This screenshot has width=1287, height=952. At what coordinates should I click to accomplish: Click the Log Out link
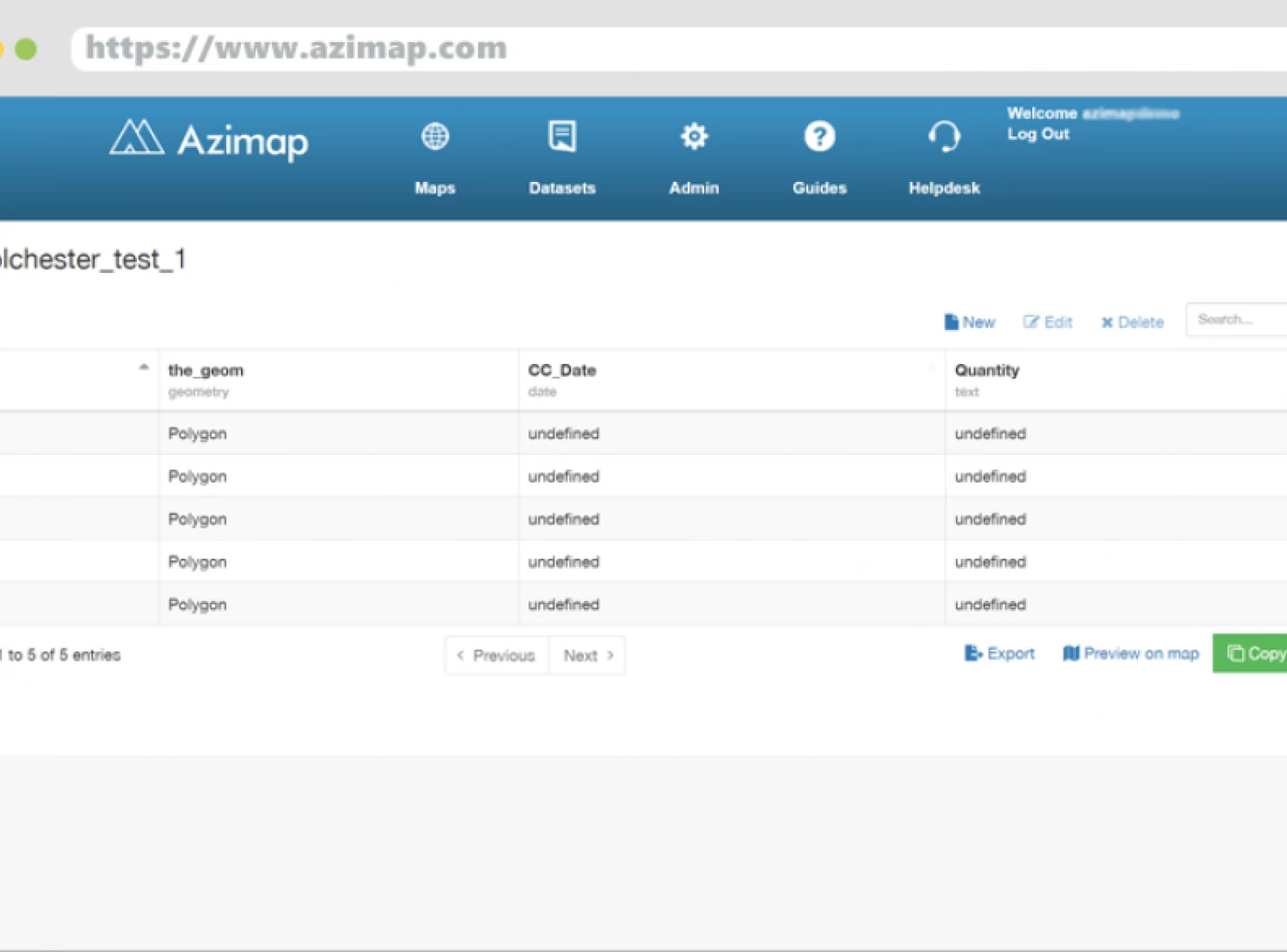[x=1038, y=134]
